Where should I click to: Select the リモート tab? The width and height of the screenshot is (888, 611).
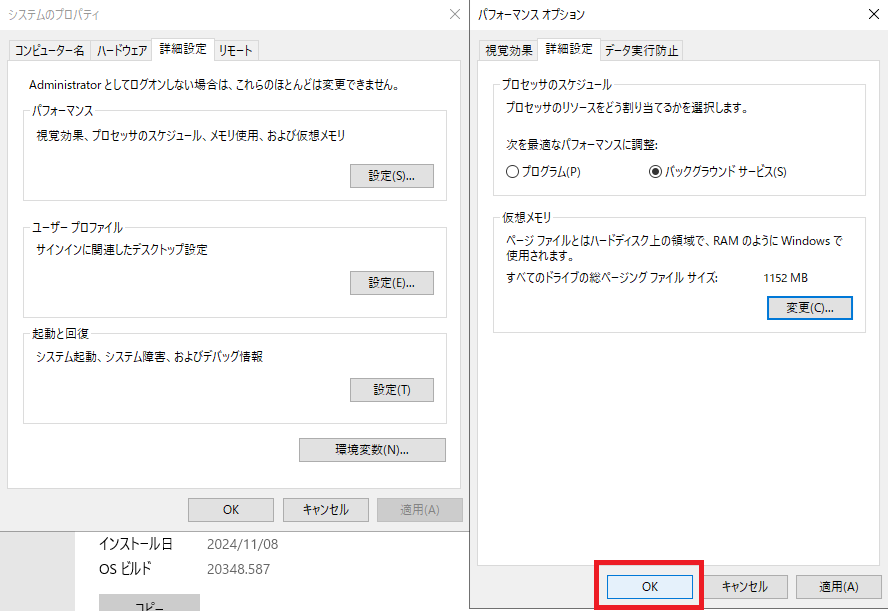pyautogui.click(x=235, y=50)
